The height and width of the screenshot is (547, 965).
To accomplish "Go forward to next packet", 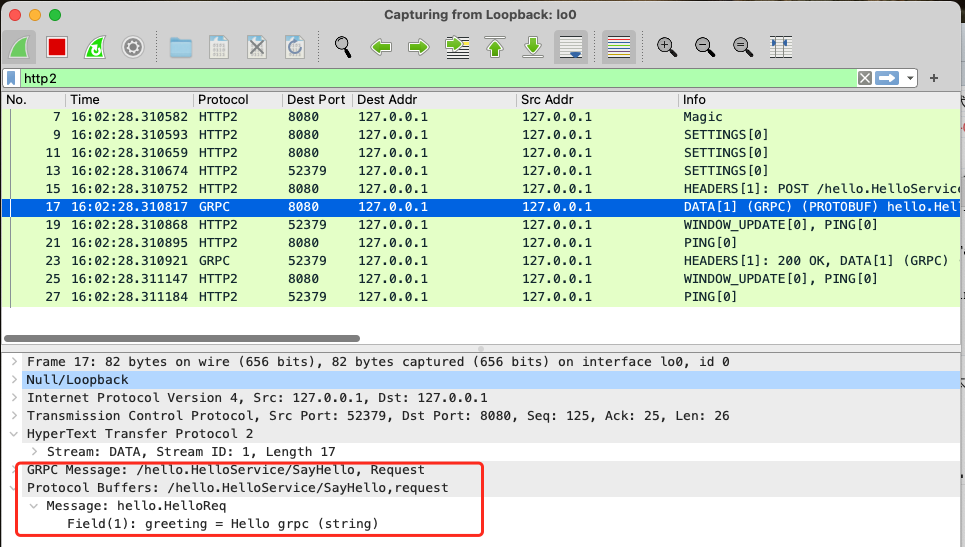I will point(419,47).
